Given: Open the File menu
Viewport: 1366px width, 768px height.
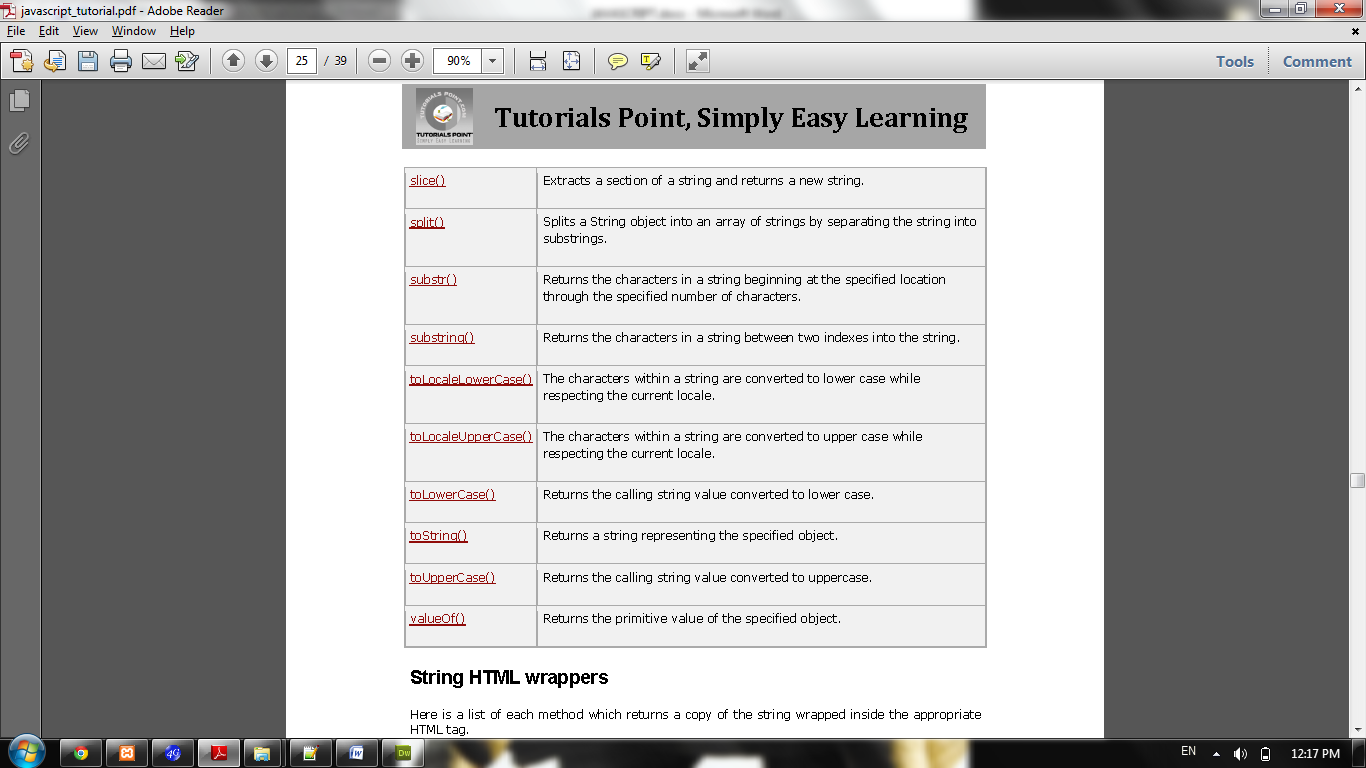Looking at the screenshot, I should coord(16,31).
